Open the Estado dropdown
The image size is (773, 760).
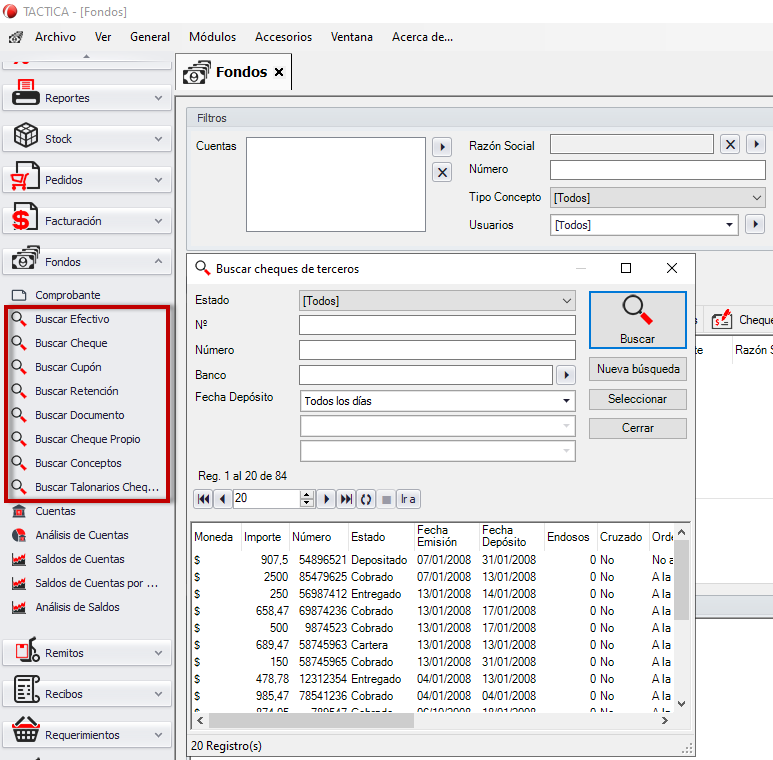437,301
